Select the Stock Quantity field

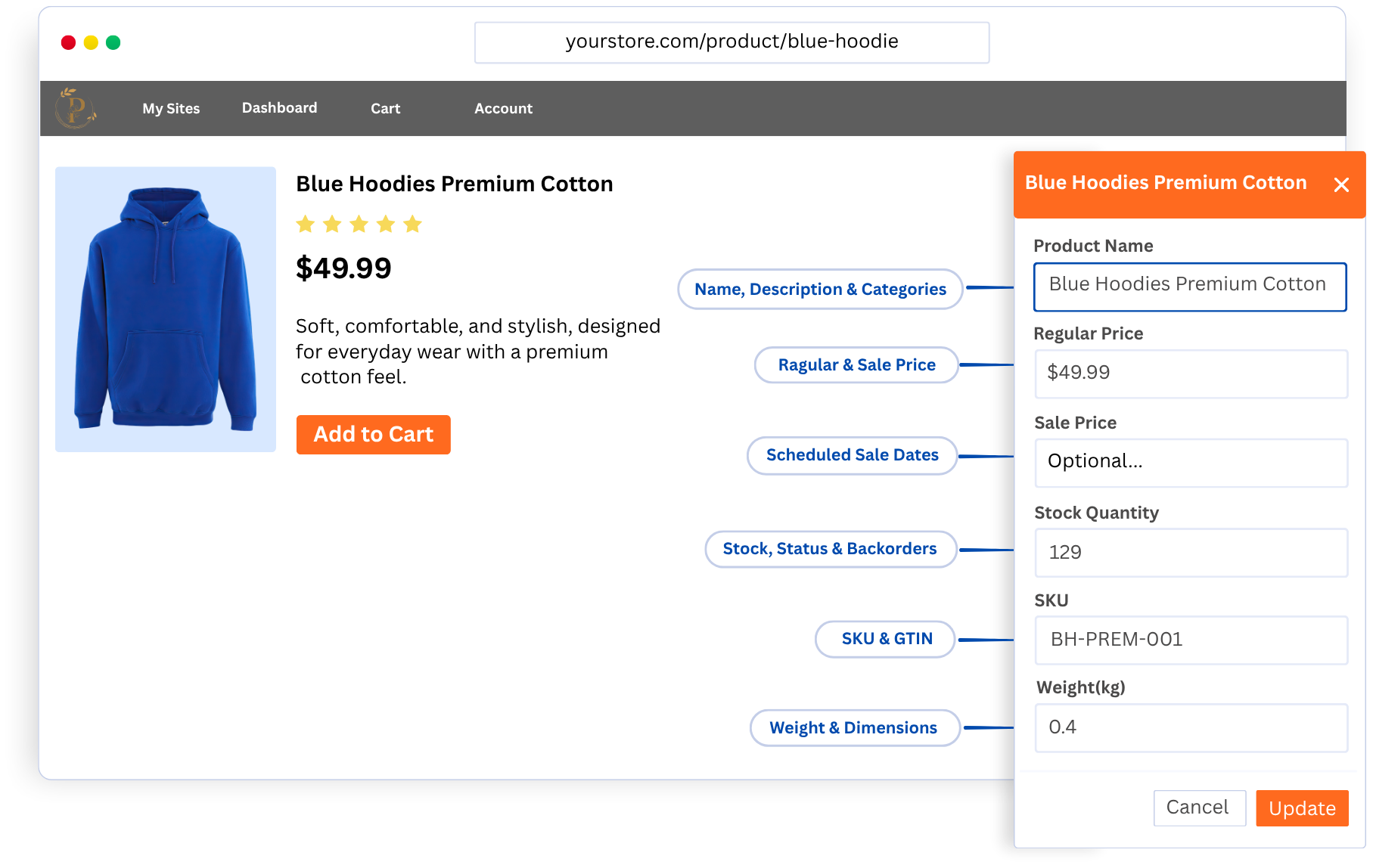(1191, 553)
